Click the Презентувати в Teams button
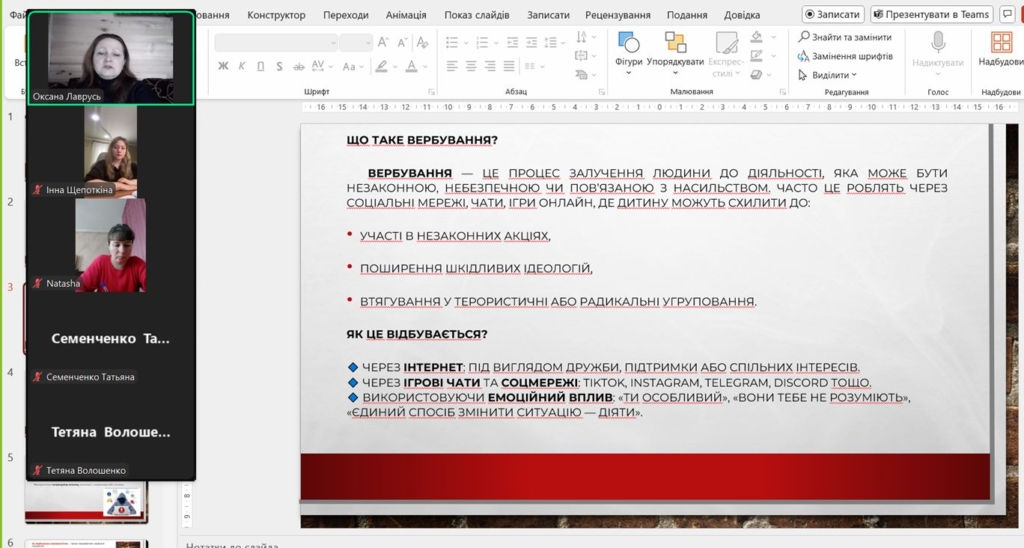Screen dimensions: 1024x548 pos(932,14)
